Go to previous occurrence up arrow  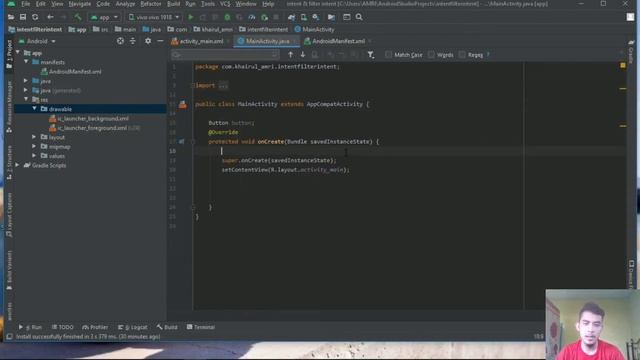[x=291, y=55]
